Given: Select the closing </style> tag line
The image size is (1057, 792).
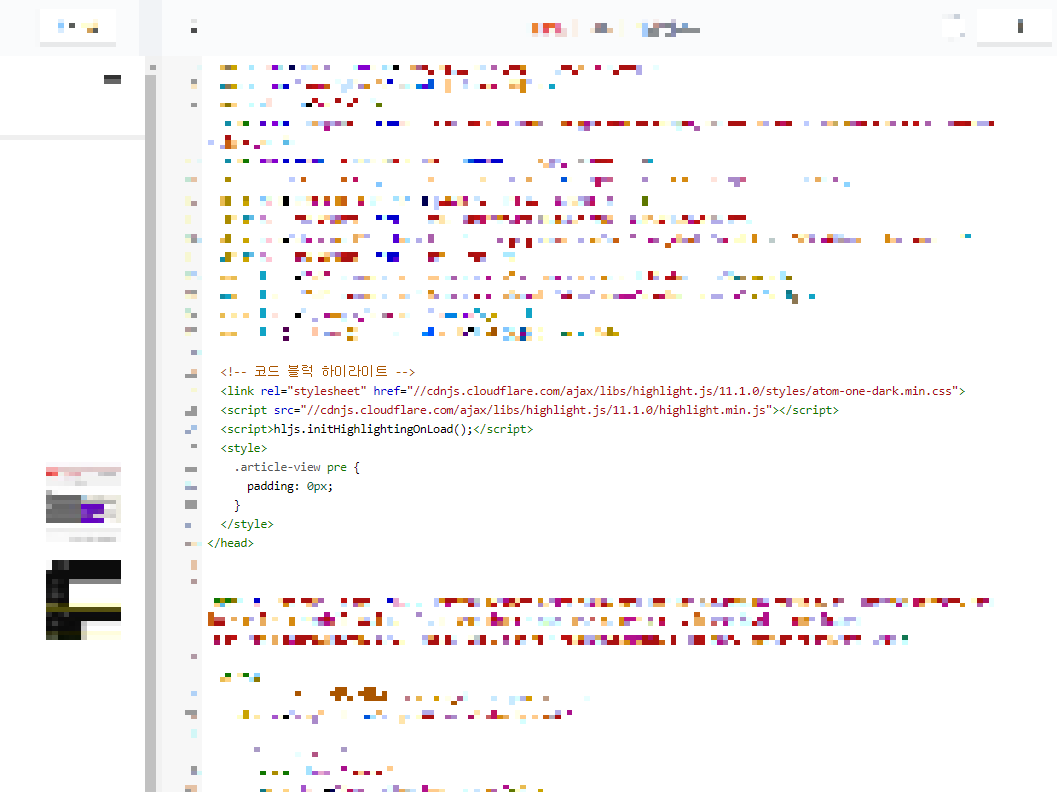Looking at the screenshot, I should (247, 524).
